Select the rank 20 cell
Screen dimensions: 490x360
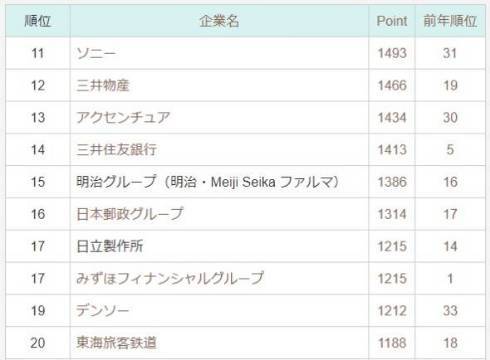(38, 343)
